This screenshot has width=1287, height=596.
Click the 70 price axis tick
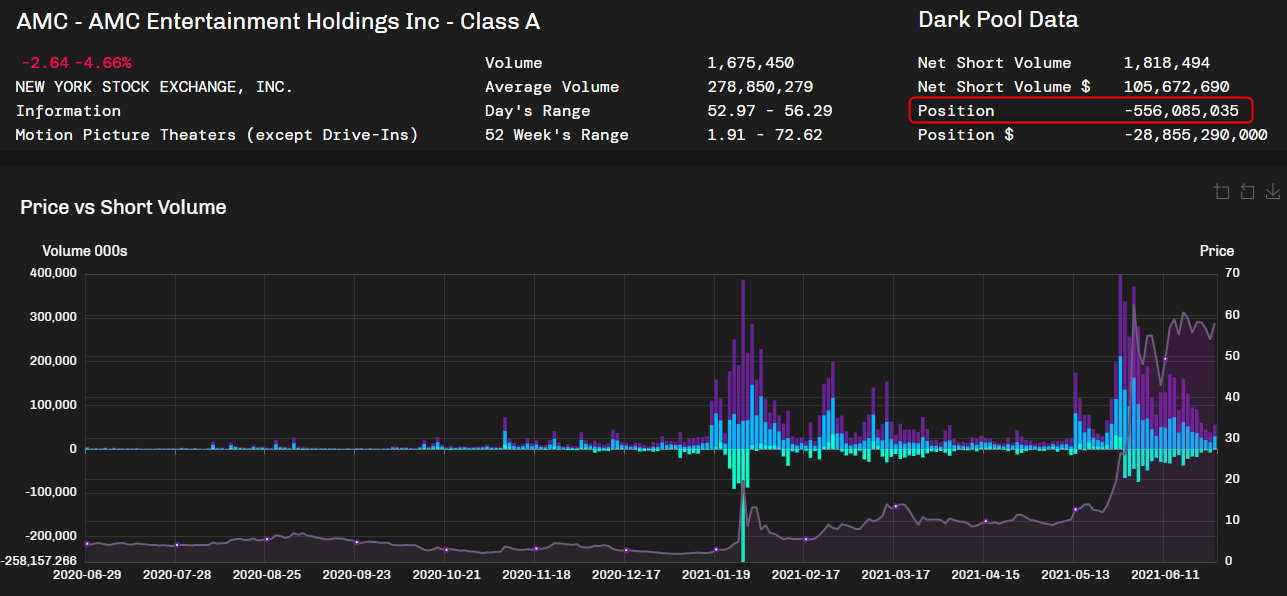coord(1232,273)
